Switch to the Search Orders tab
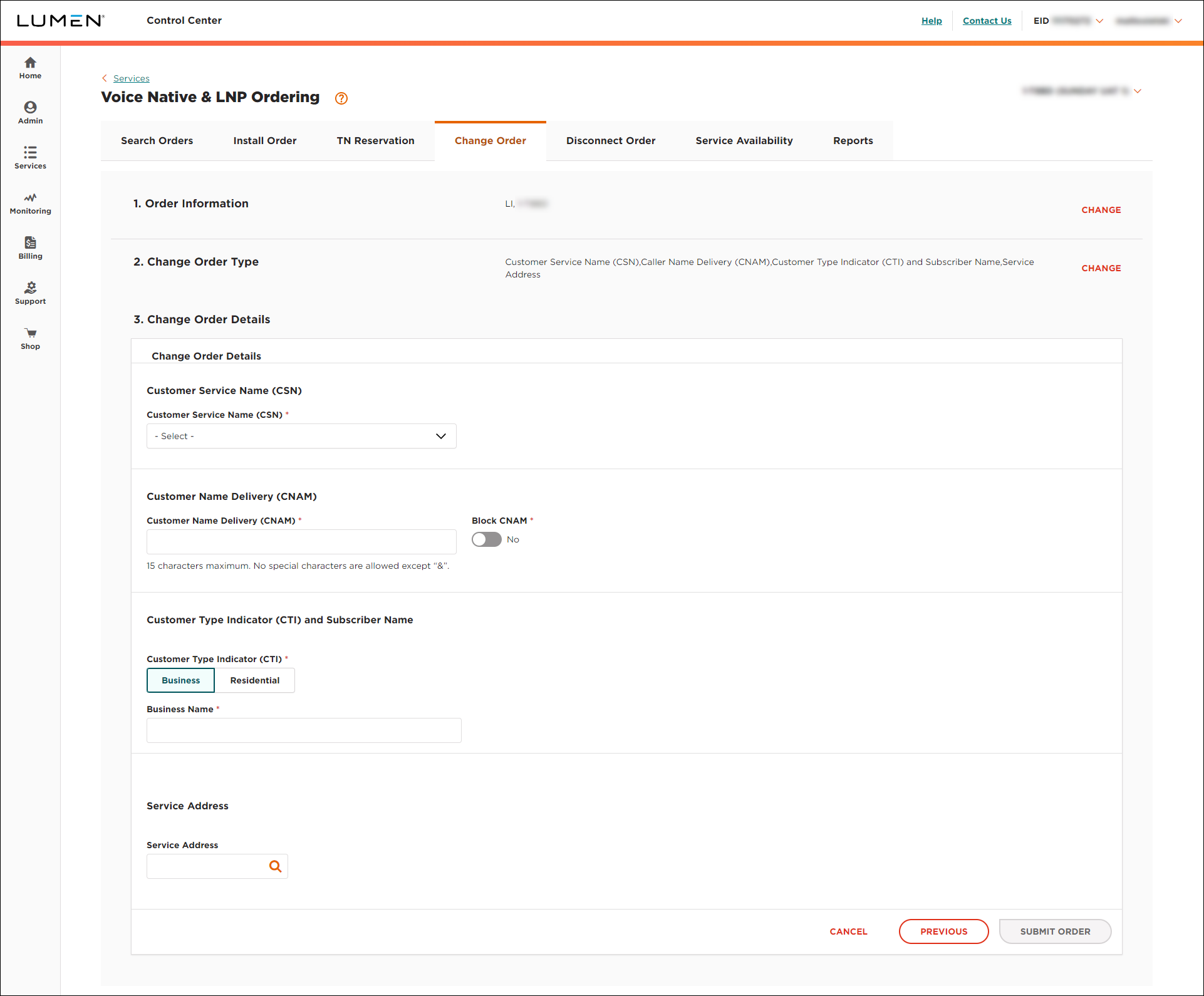This screenshot has width=1204, height=996. pyautogui.click(x=157, y=141)
